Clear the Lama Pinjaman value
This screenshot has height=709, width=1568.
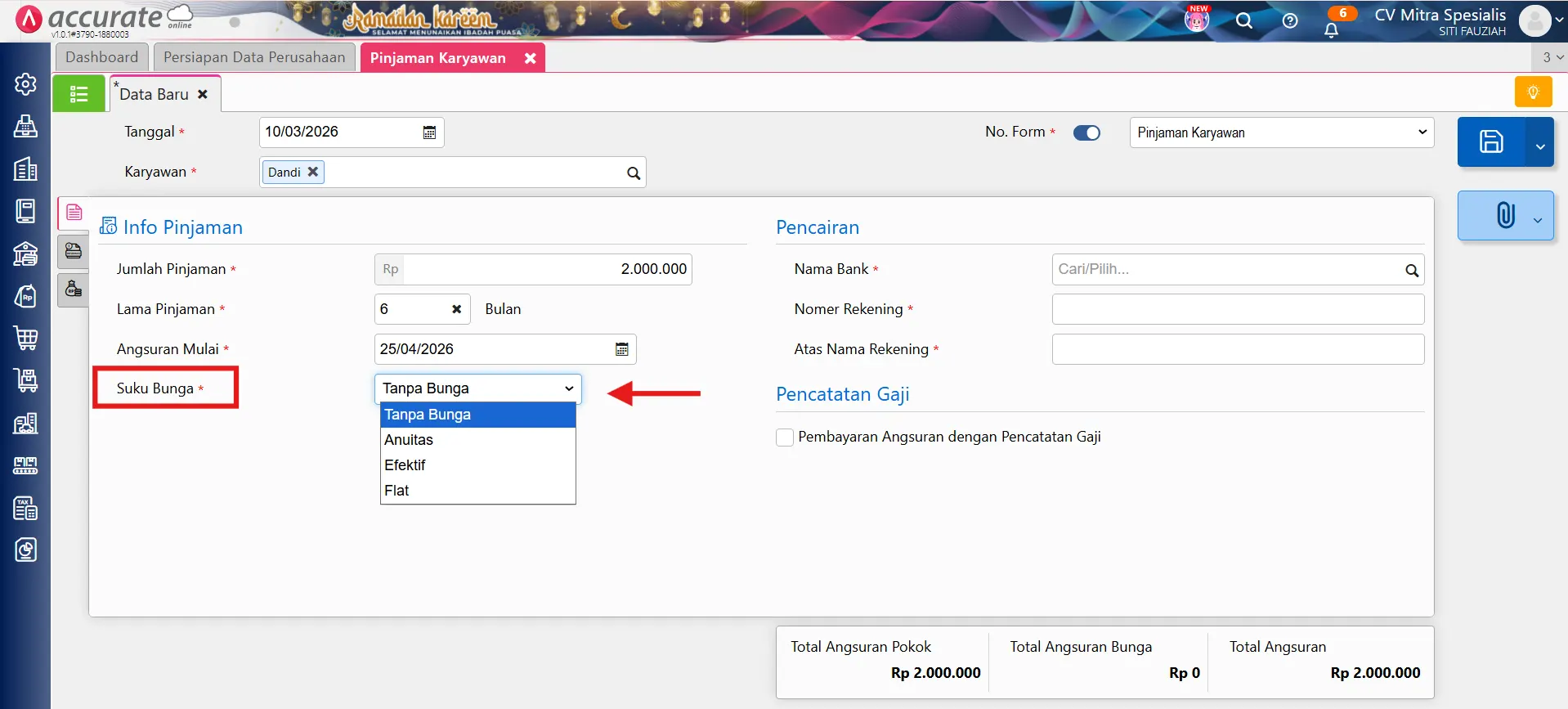457,309
